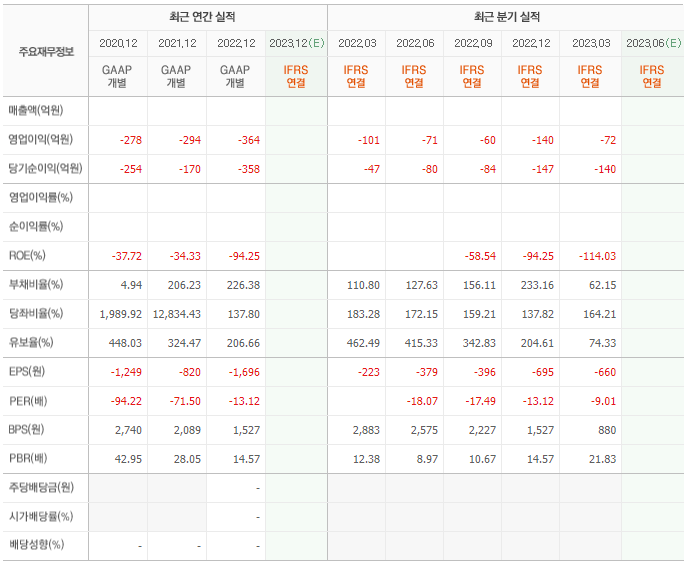Select the 2022.09 quarter header
This screenshot has width=687, height=563.
point(473,43)
